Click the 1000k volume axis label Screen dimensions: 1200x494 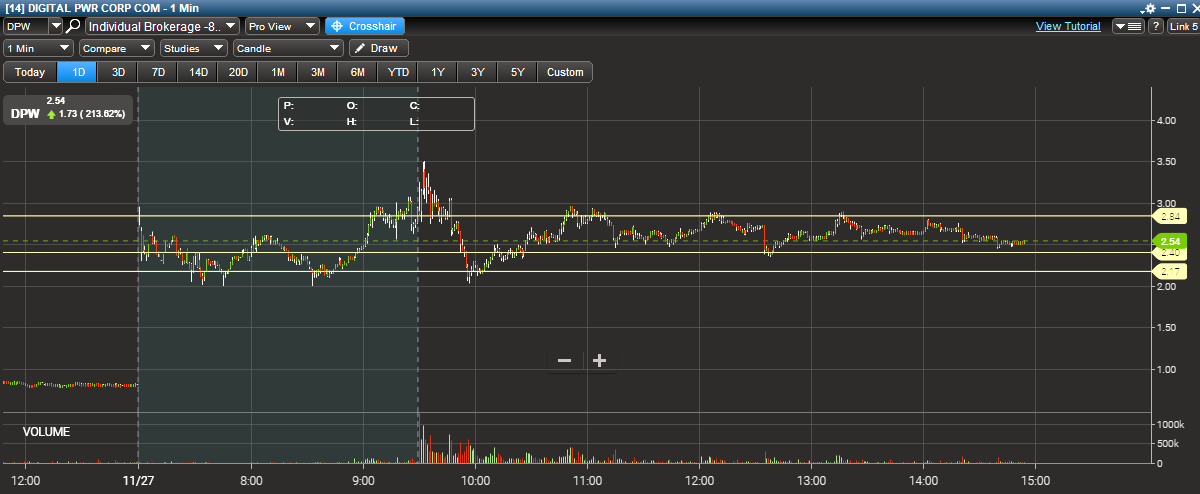pyautogui.click(x=1169, y=425)
